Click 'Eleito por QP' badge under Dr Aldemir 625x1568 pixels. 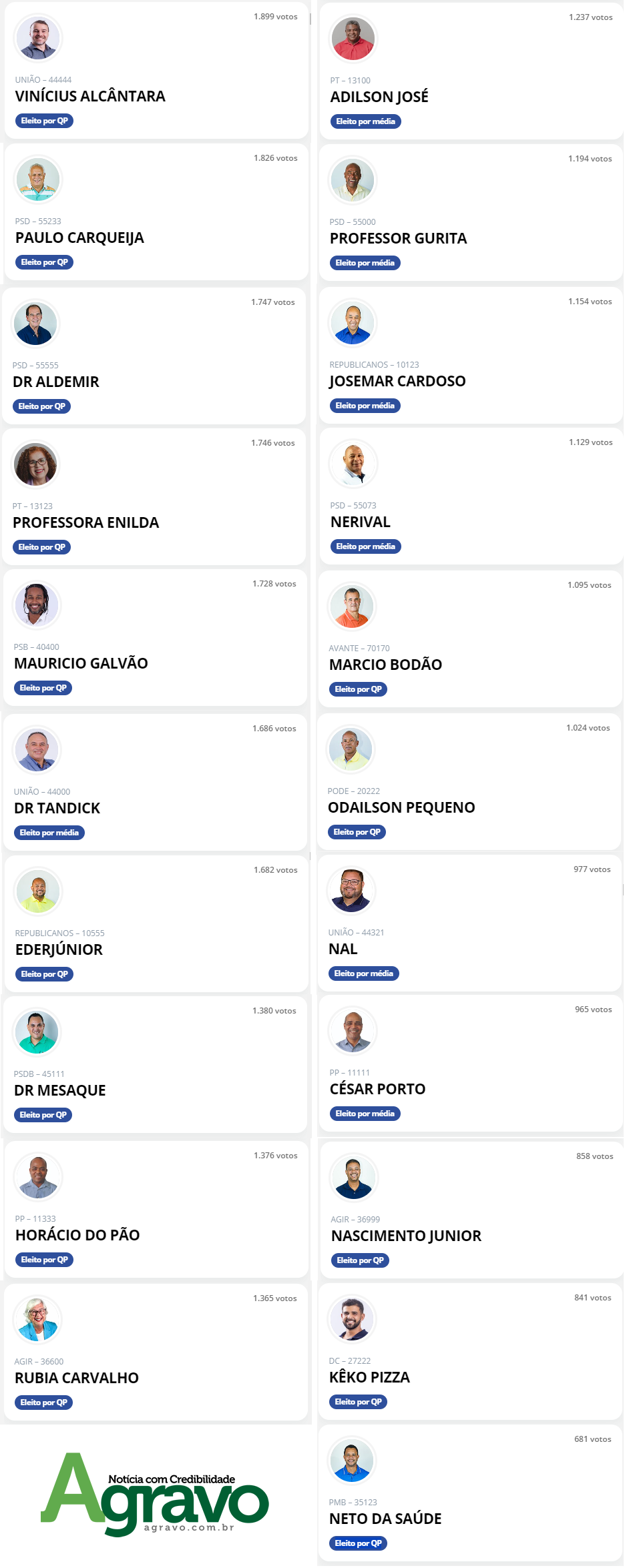[41, 406]
